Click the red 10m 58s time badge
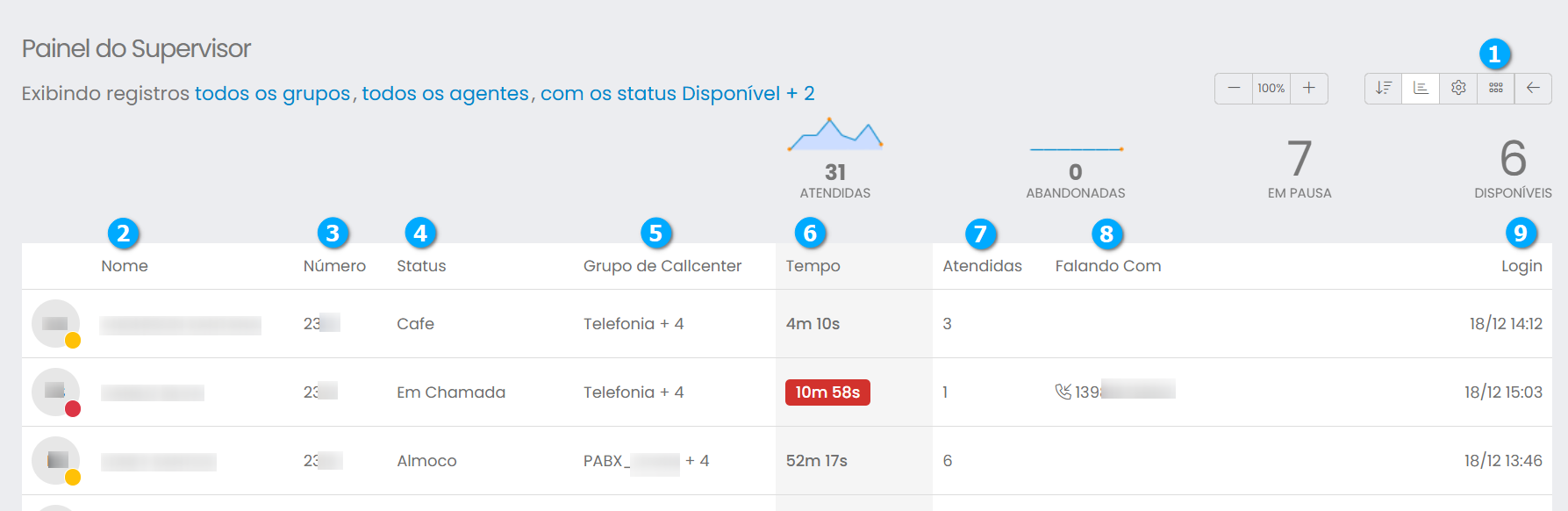The width and height of the screenshot is (1568, 511). 827,392
